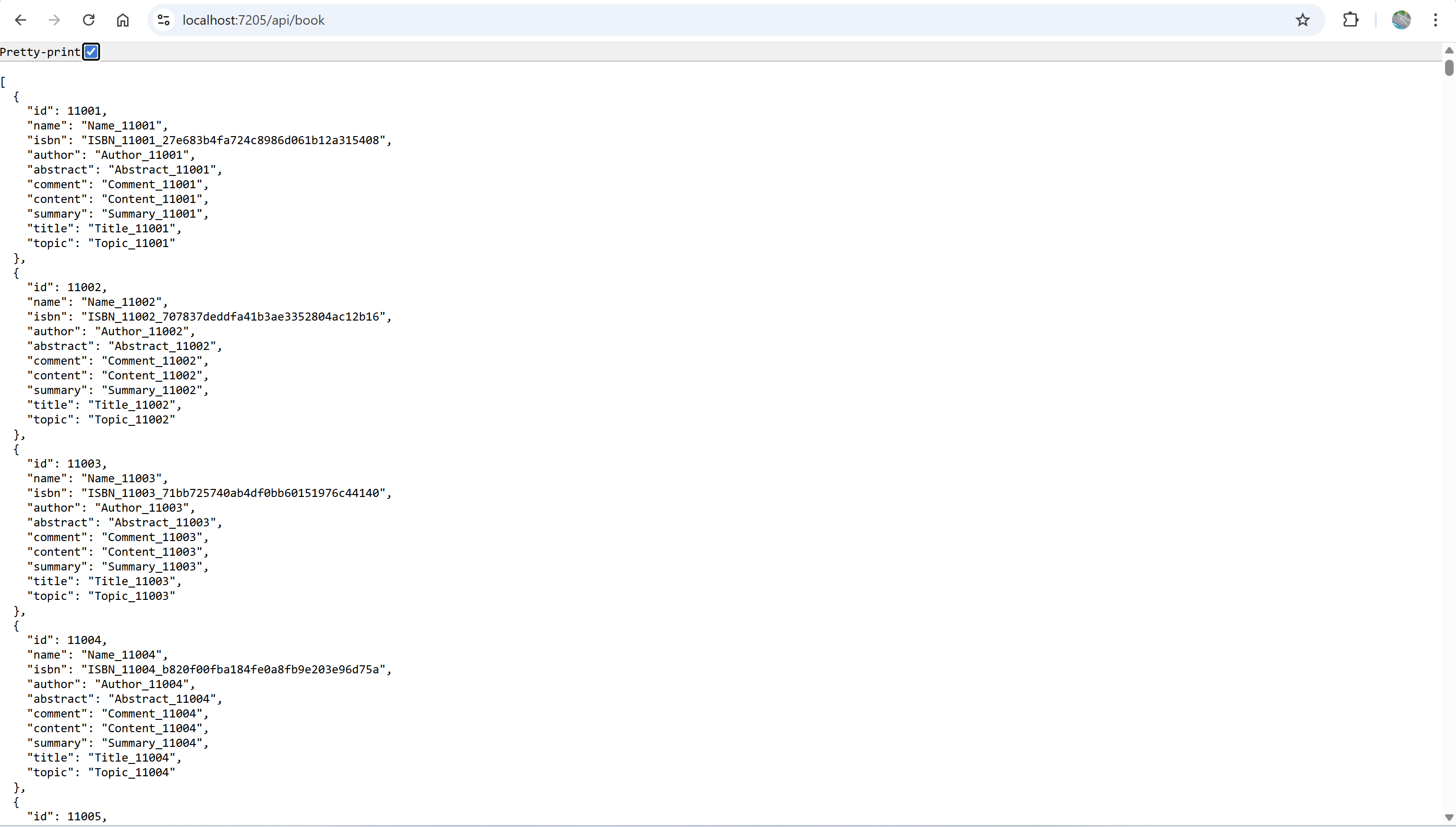Reload the api/book page
Viewport: 1456px width, 827px height.
[x=89, y=20]
